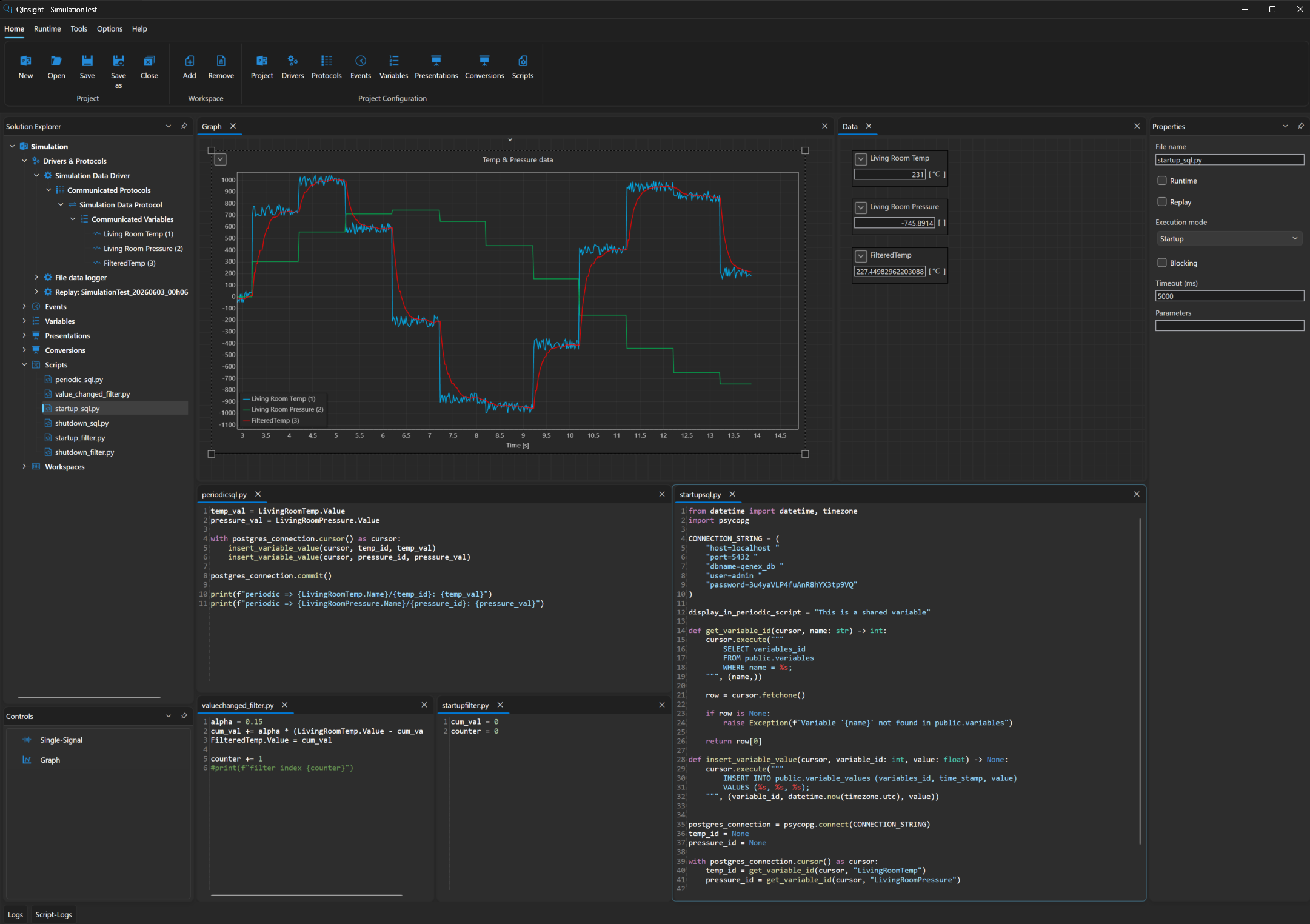Pin the Solution Explorer panel
1310x924 pixels.
pos(184,126)
